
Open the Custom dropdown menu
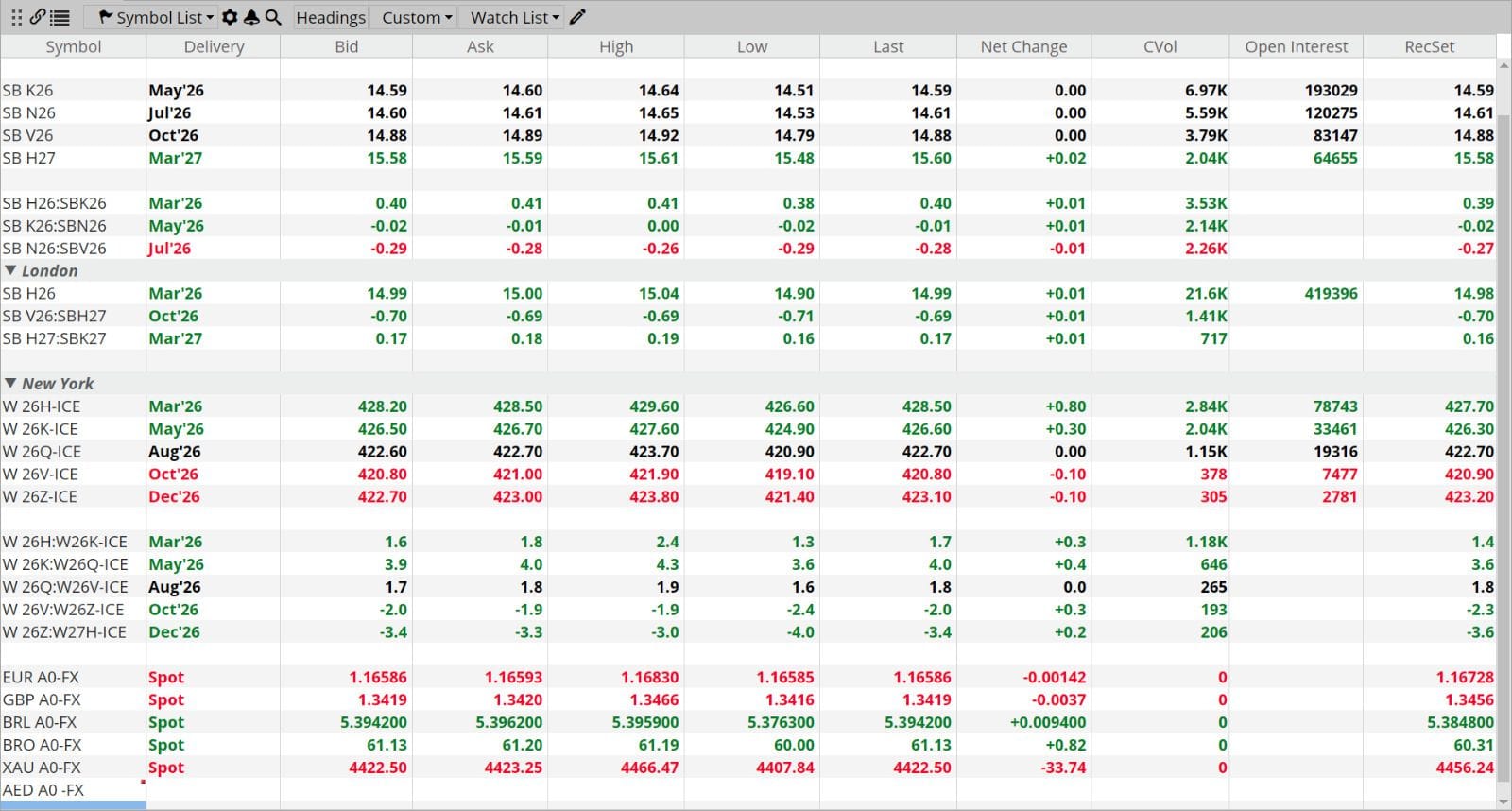point(417,17)
